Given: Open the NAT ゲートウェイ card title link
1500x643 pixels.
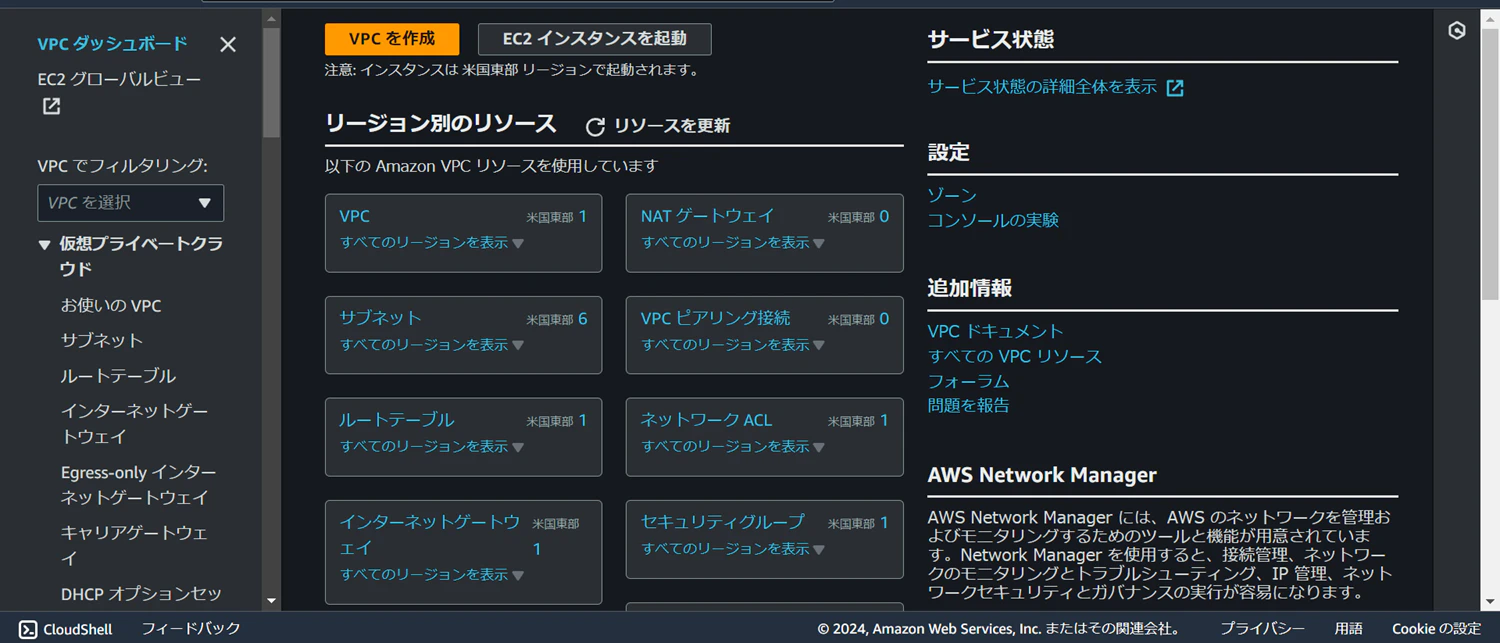Looking at the screenshot, I should 707,216.
